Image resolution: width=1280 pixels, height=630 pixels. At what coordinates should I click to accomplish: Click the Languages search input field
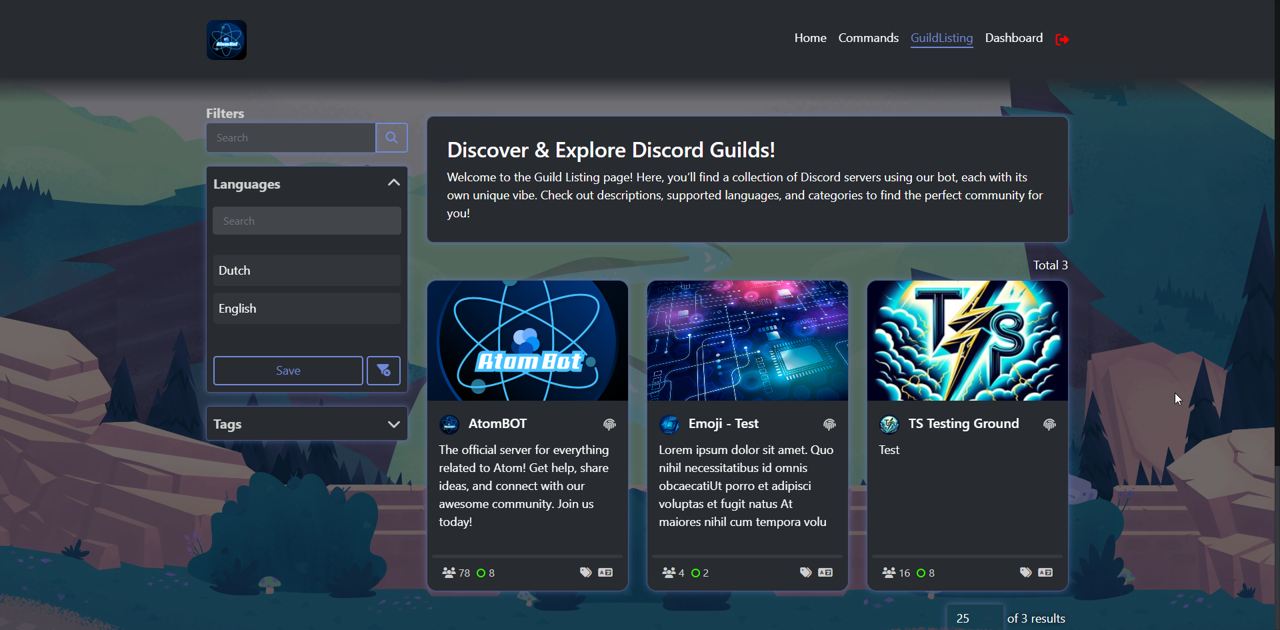[307, 221]
